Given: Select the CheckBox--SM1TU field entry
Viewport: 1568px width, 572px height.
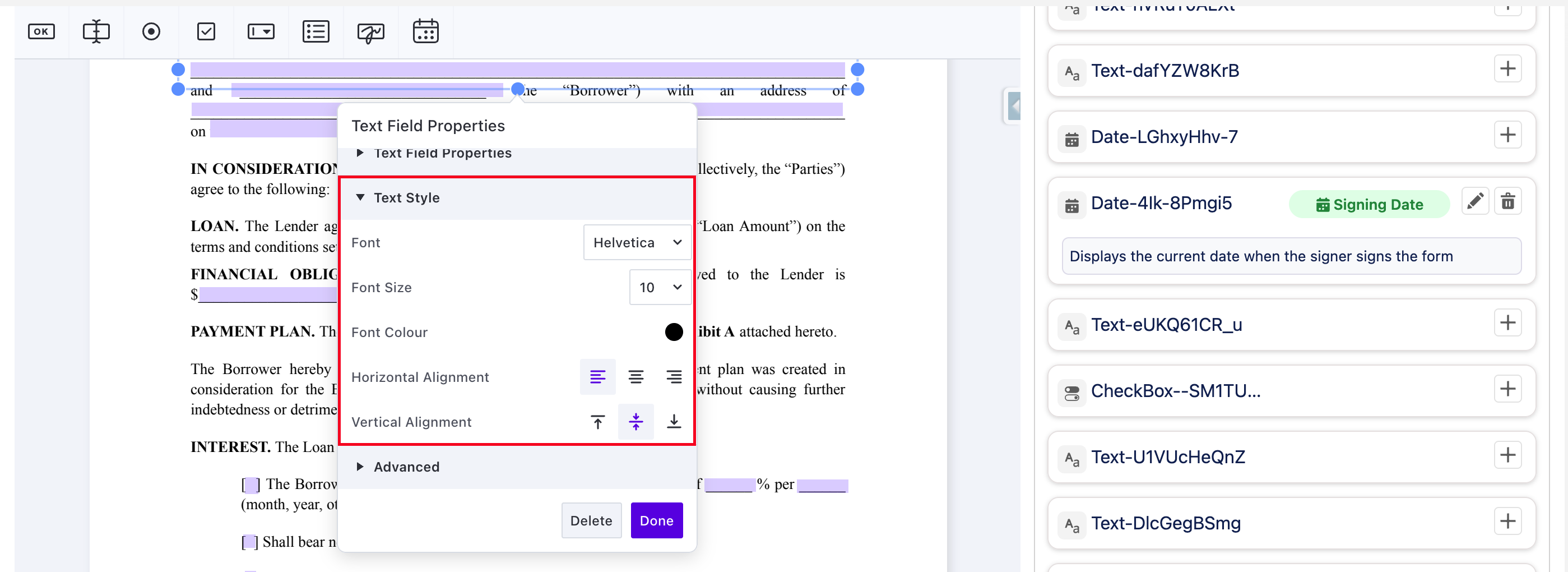Looking at the screenshot, I should click(x=1291, y=391).
